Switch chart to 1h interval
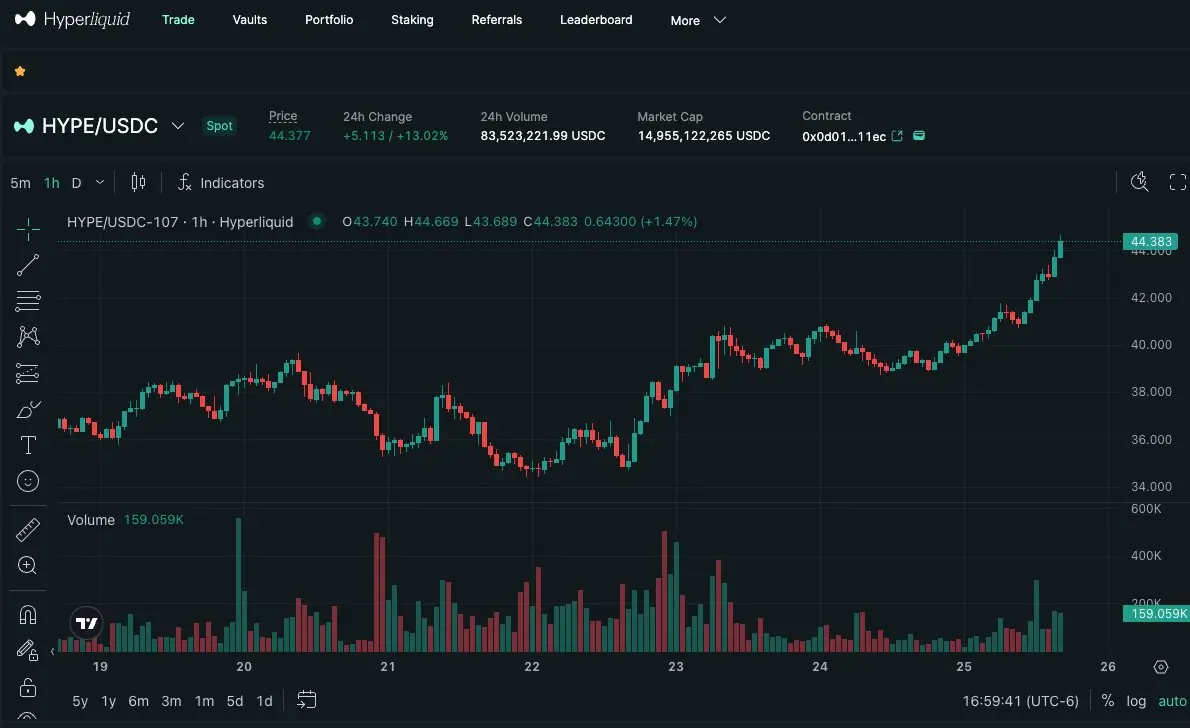The width and height of the screenshot is (1190, 728). (x=52, y=183)
